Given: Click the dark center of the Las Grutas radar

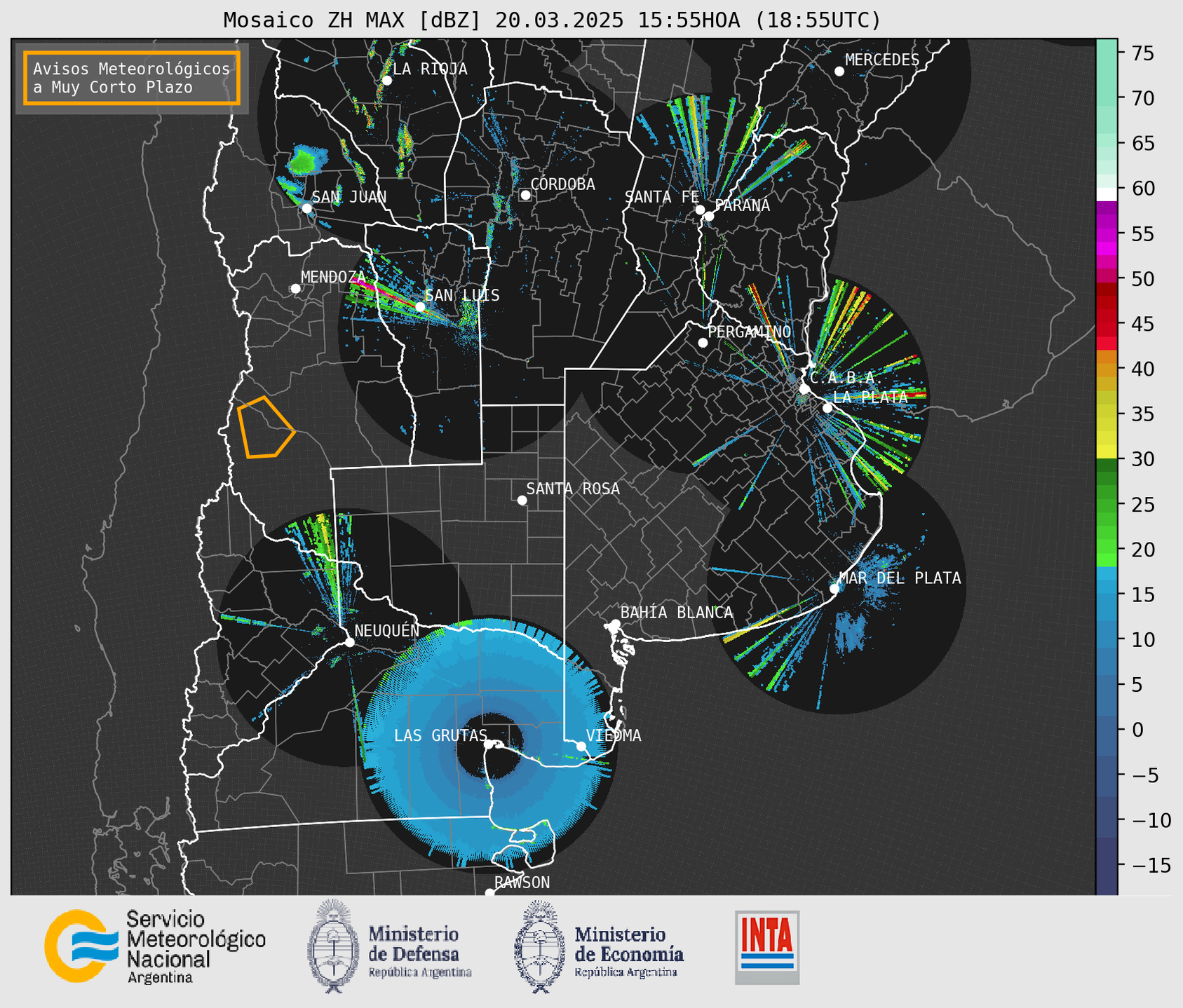Looking at the screenshot, I should (490, 746).
